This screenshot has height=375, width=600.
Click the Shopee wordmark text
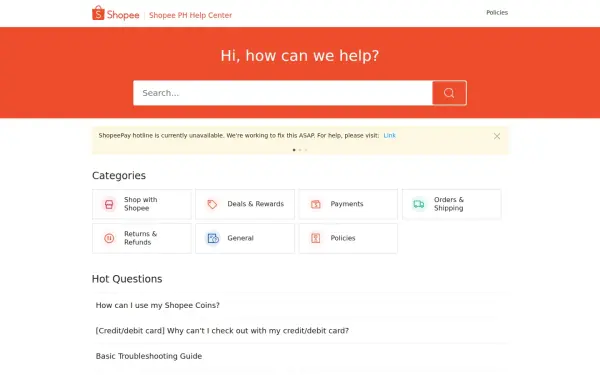pos(123,15)
